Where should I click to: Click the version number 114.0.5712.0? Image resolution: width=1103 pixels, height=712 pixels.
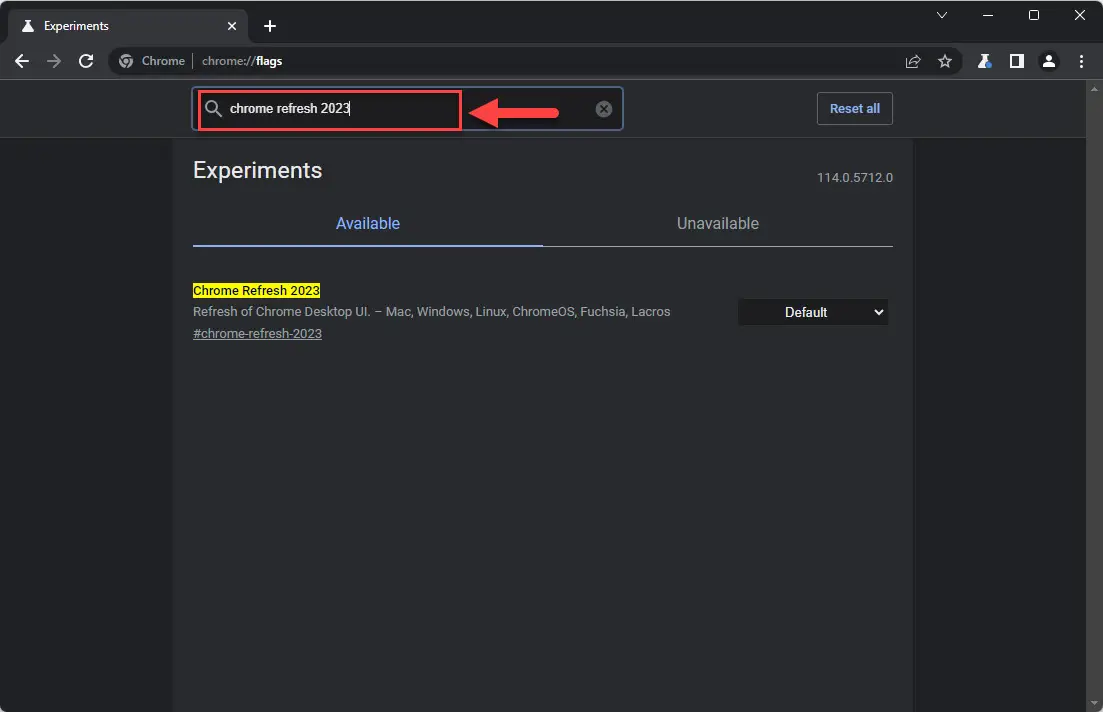click(855, 177)
